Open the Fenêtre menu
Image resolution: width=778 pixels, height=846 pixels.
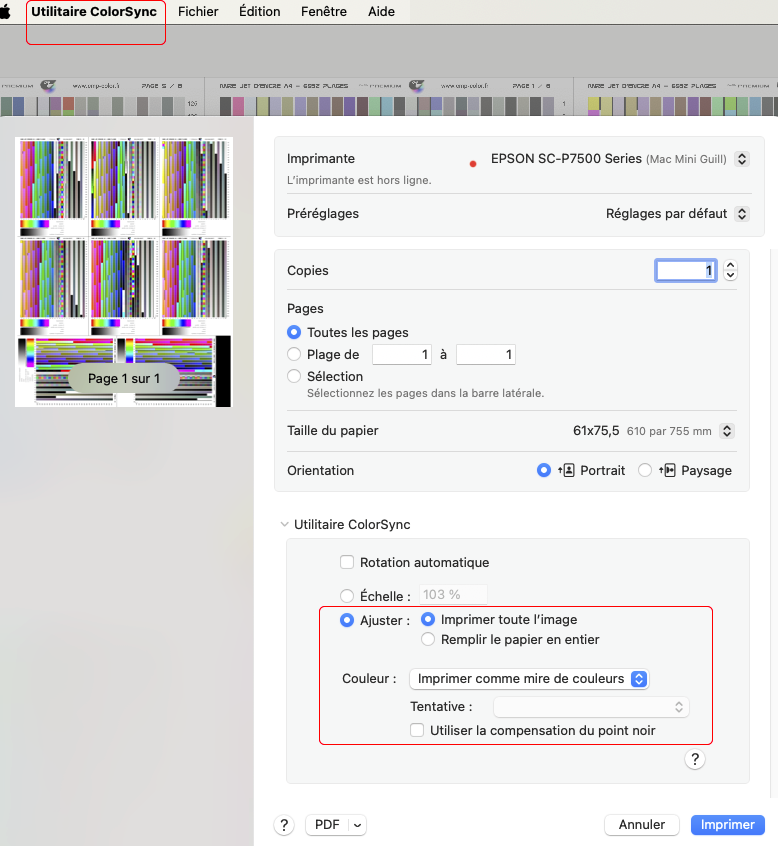pos(324,12)
